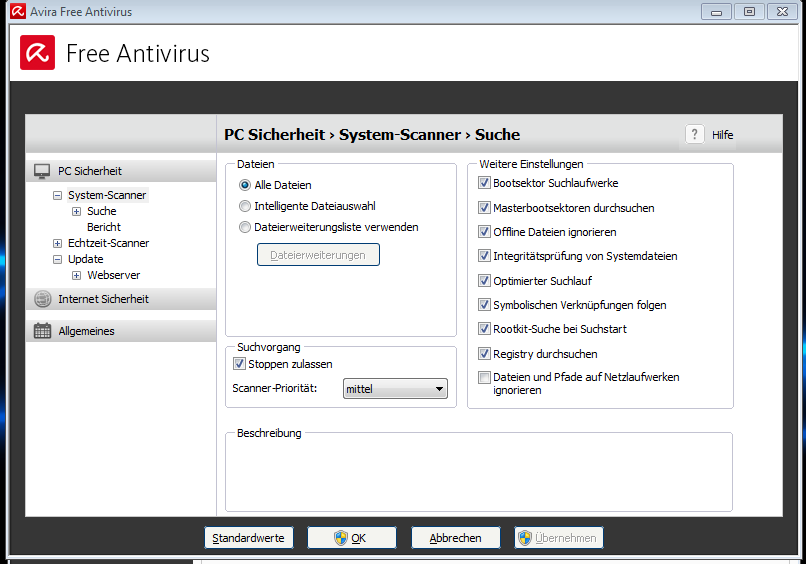Viewport: 806px width, 564px height.
Task: Click the Avira logo in header
Action: [38, 52]
